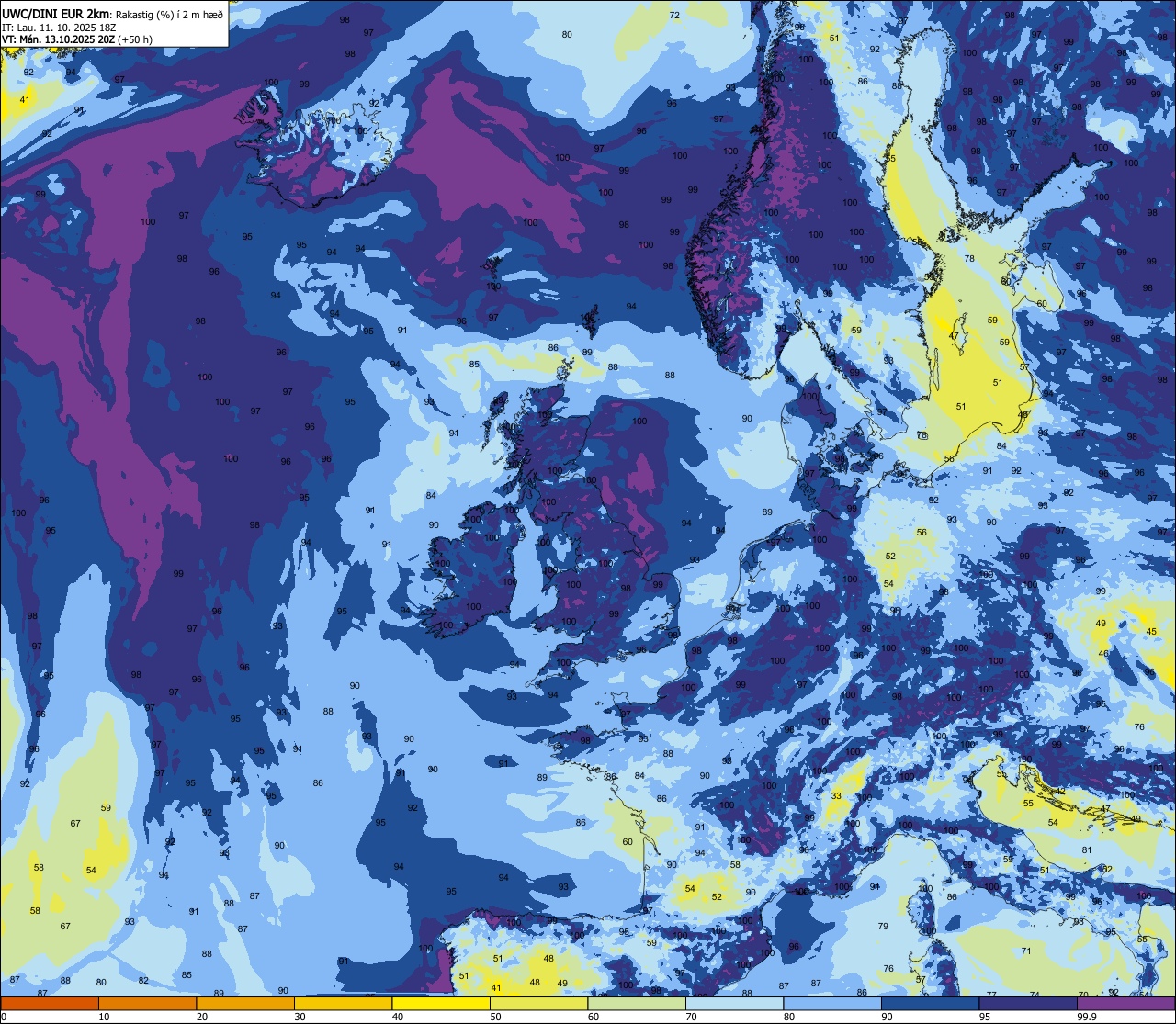Click the dark navy 95–99.9 legend swatch
This screenshot has height=1024, width=1176.
(x=1028, y=1003)
